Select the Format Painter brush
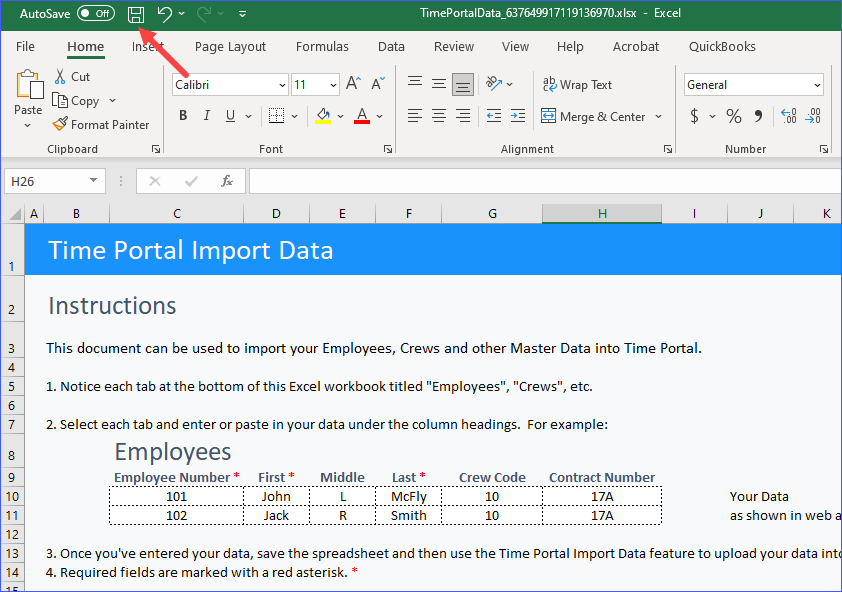The width and height of the screenshot is (842, 592). [101, 125]
